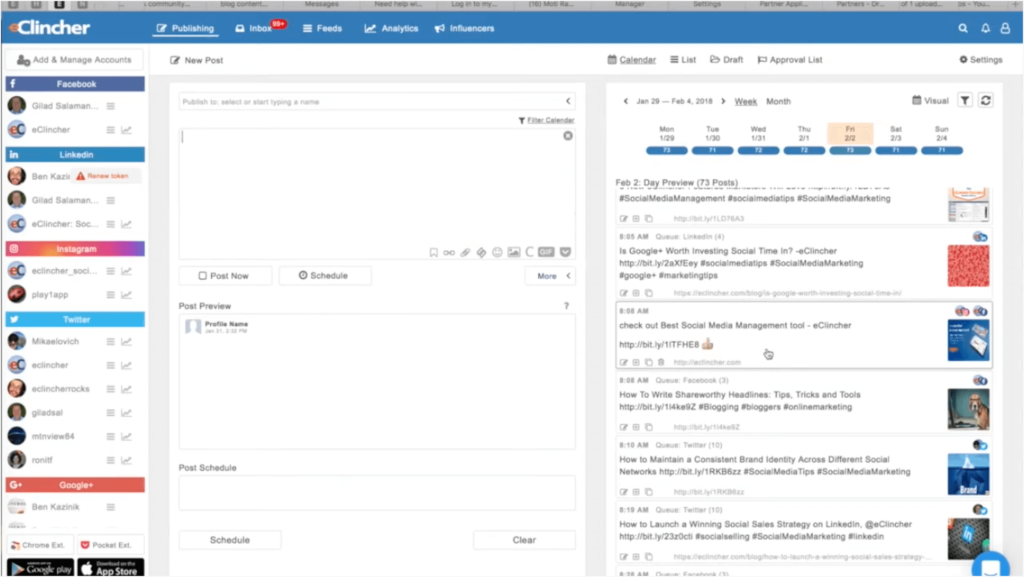
Task: Open the Publishing tab
Action: pos(185,28)
